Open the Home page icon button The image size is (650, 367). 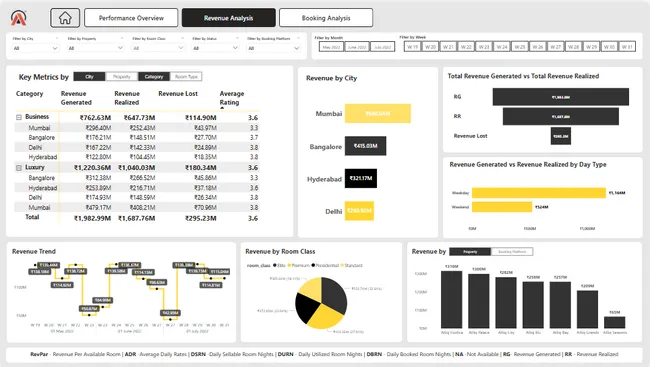65,18
